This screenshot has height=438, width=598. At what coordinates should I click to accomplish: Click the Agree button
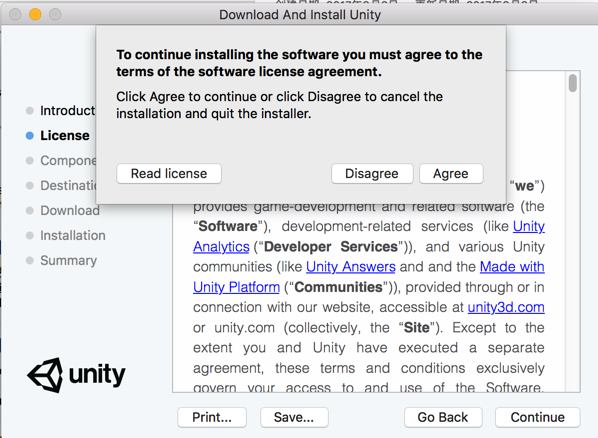pyautogui.click(x=451, y=174)
